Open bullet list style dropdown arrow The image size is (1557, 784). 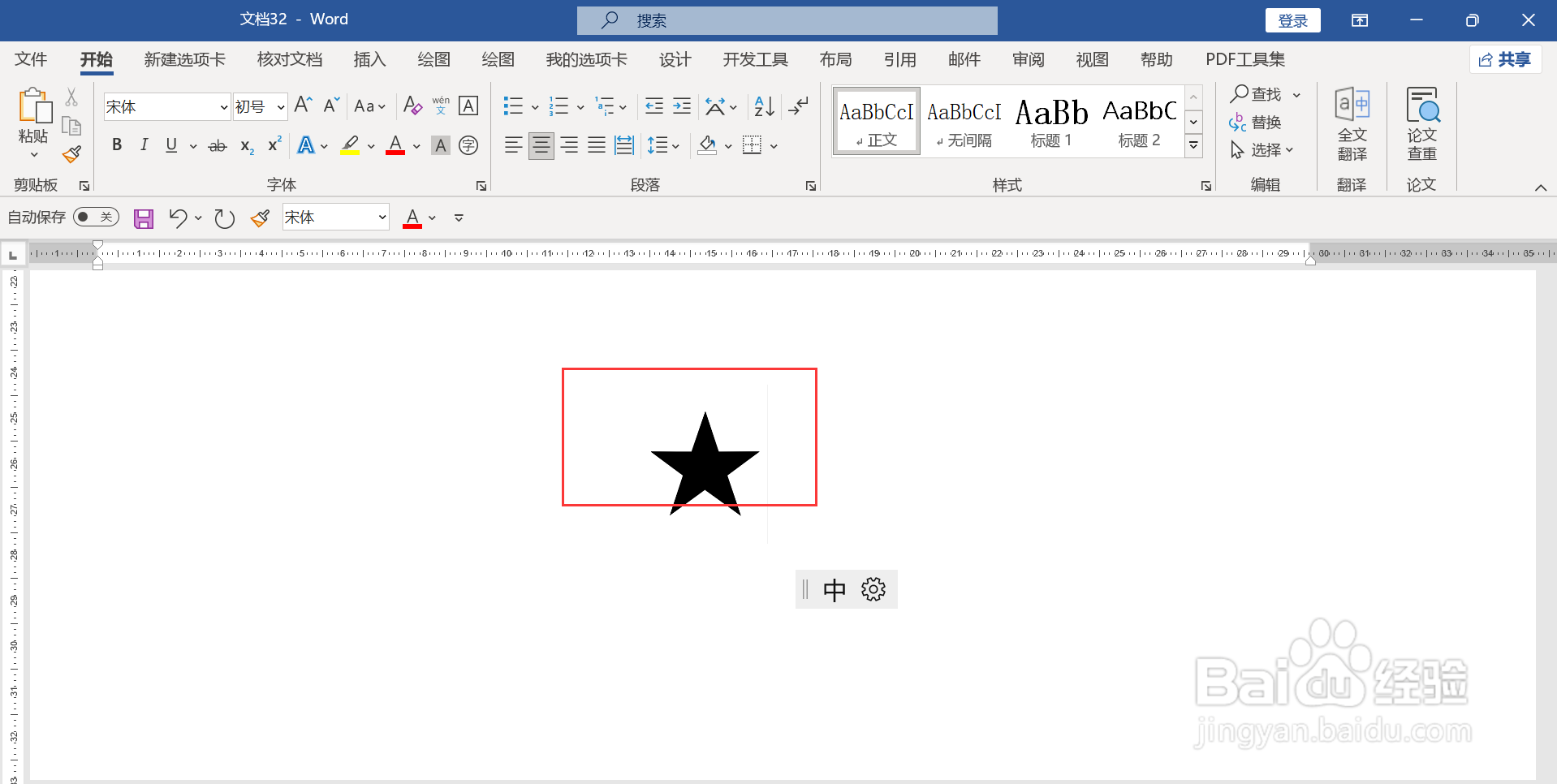coord(535,106)
